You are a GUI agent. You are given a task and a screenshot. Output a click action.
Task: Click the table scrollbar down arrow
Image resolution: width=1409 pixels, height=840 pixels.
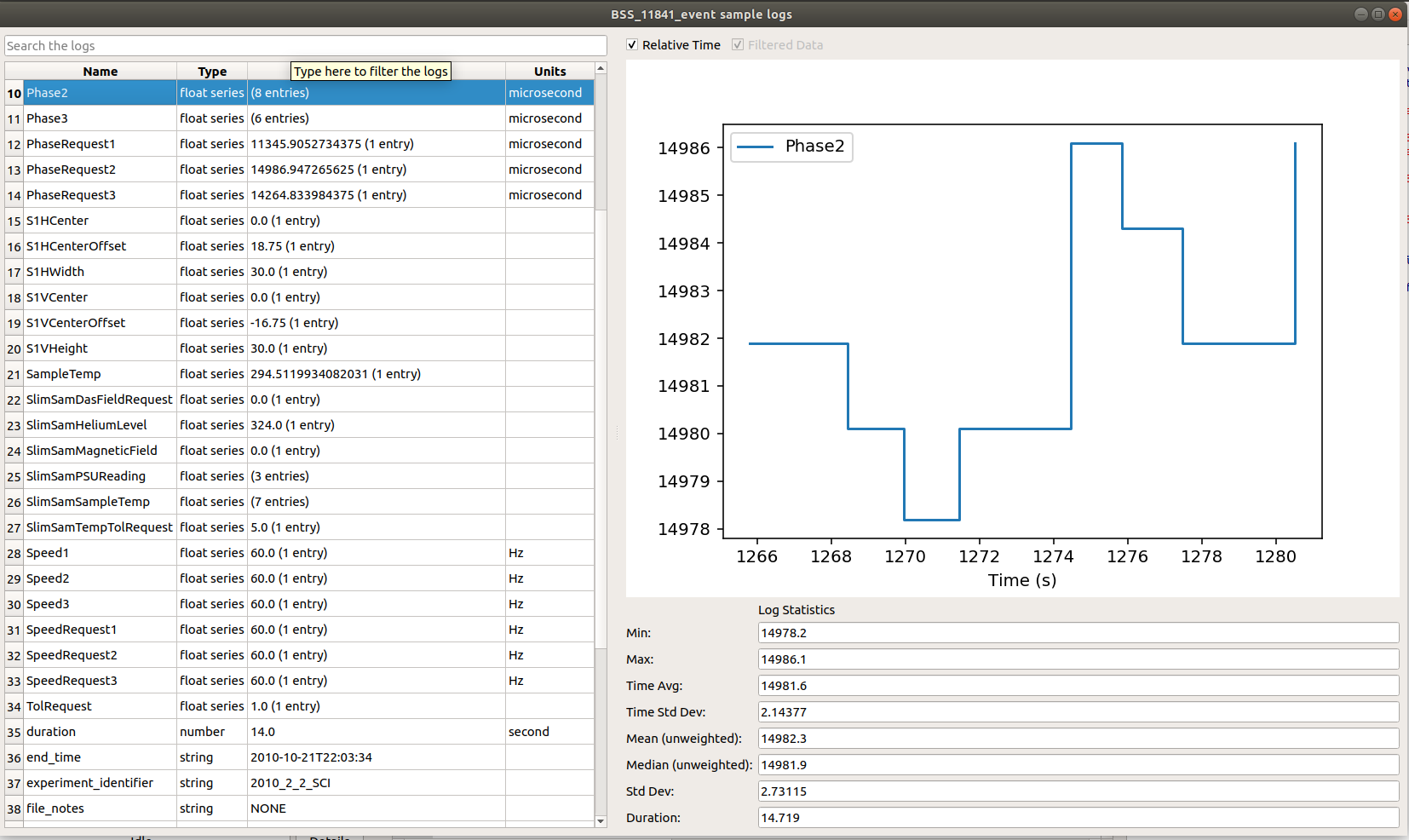point(601,821)
